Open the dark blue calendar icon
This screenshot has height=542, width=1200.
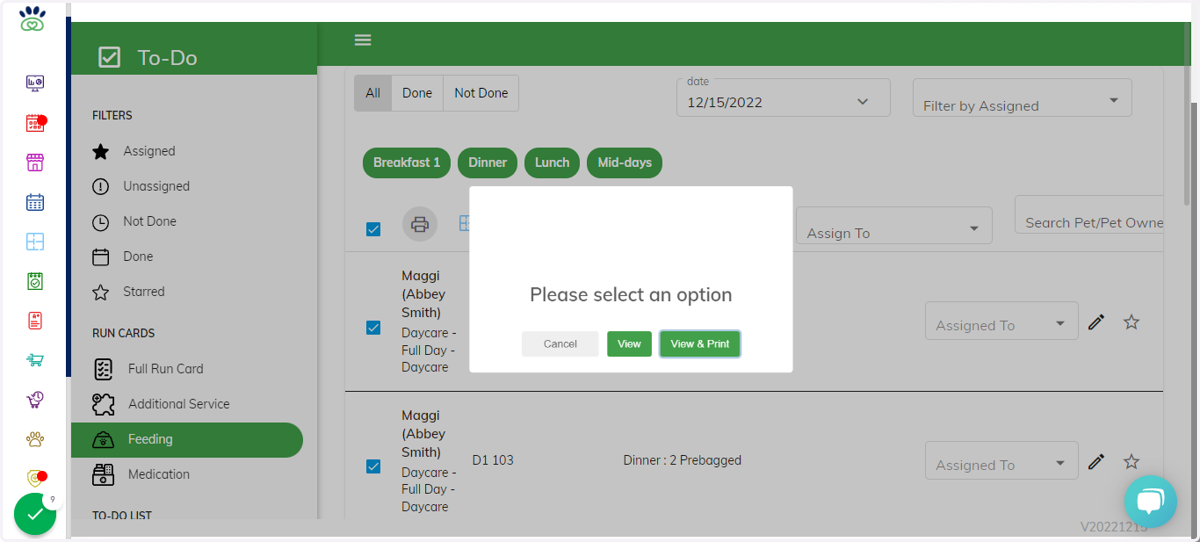click(x=35, y=202)
